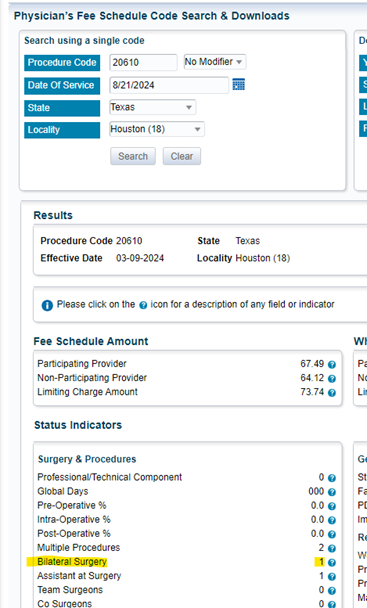Image resolution: width=367 pixels, height=608 pixels.
Task: Click help icon for Assistant at Surgery
Action: coord(332,577)
